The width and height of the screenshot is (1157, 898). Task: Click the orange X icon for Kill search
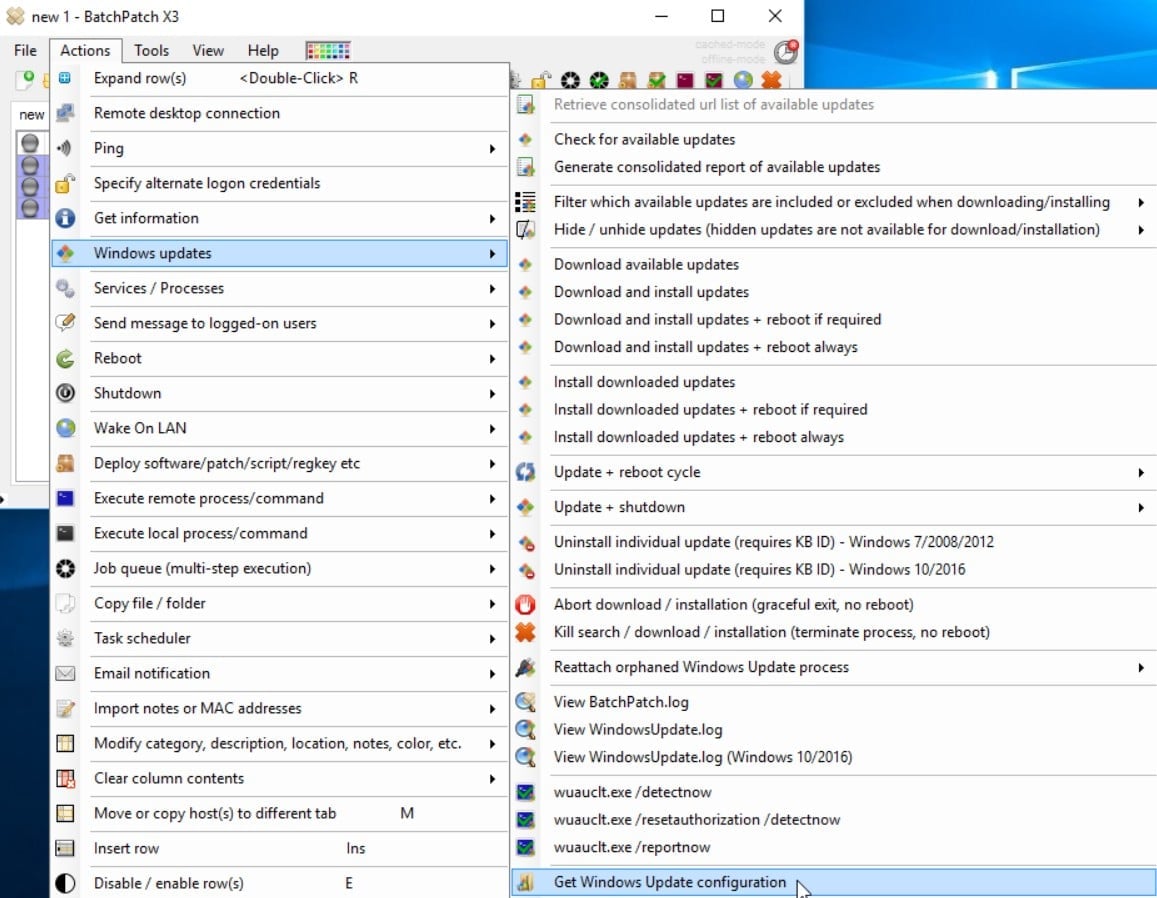[x=525, y=632]
